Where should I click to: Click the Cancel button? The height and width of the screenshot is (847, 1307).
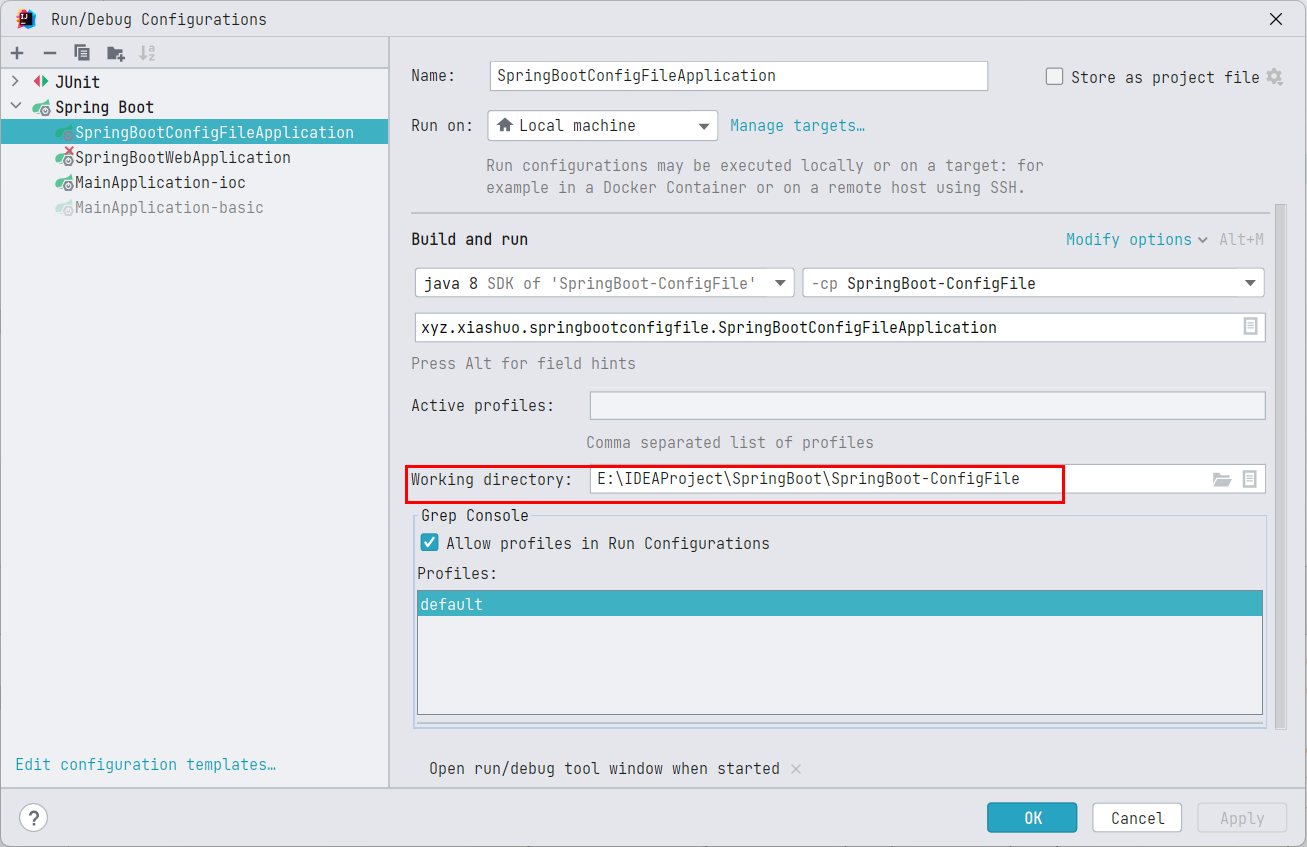coord(1137,818)
